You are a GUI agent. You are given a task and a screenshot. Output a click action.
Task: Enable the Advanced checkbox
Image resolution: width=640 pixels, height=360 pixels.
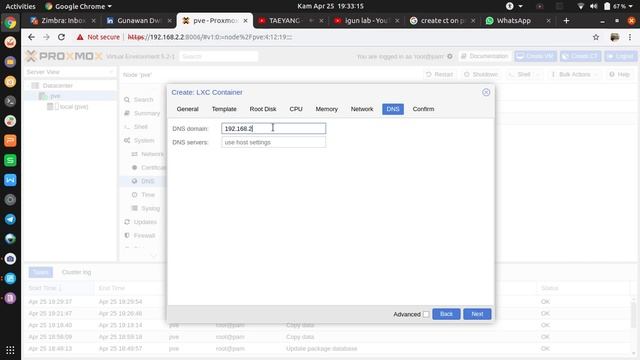coord(426,314)
